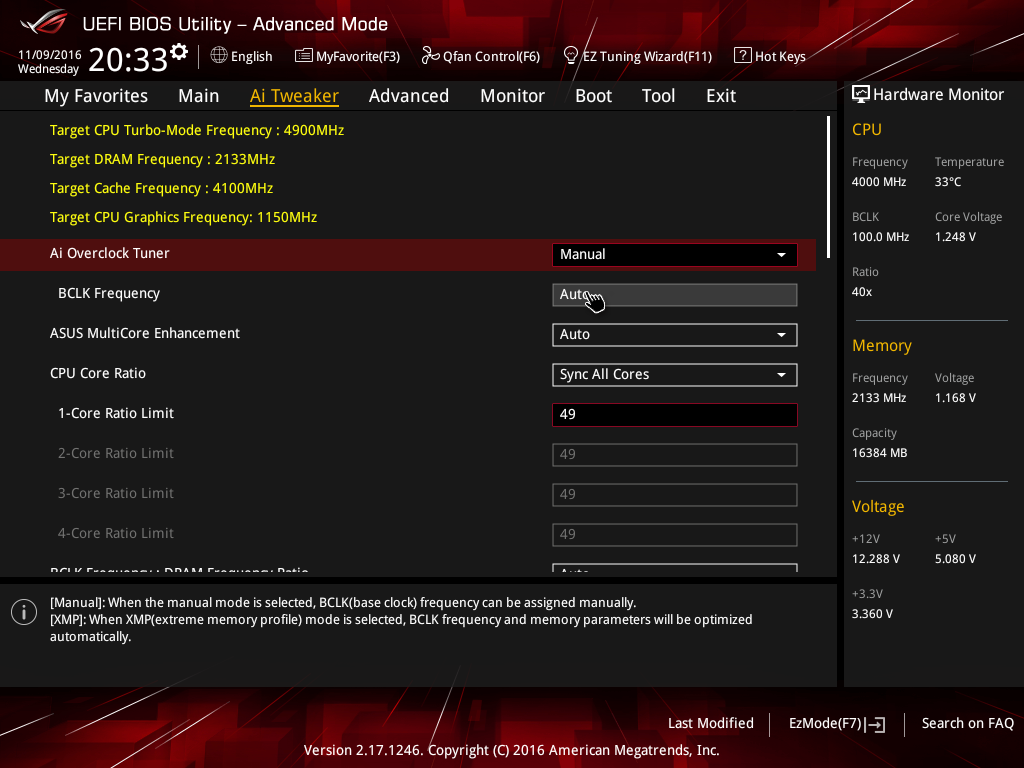The image size is (1024, 768).
Task: Click the Qfan Control fan icon
Action: coord(430,56)
